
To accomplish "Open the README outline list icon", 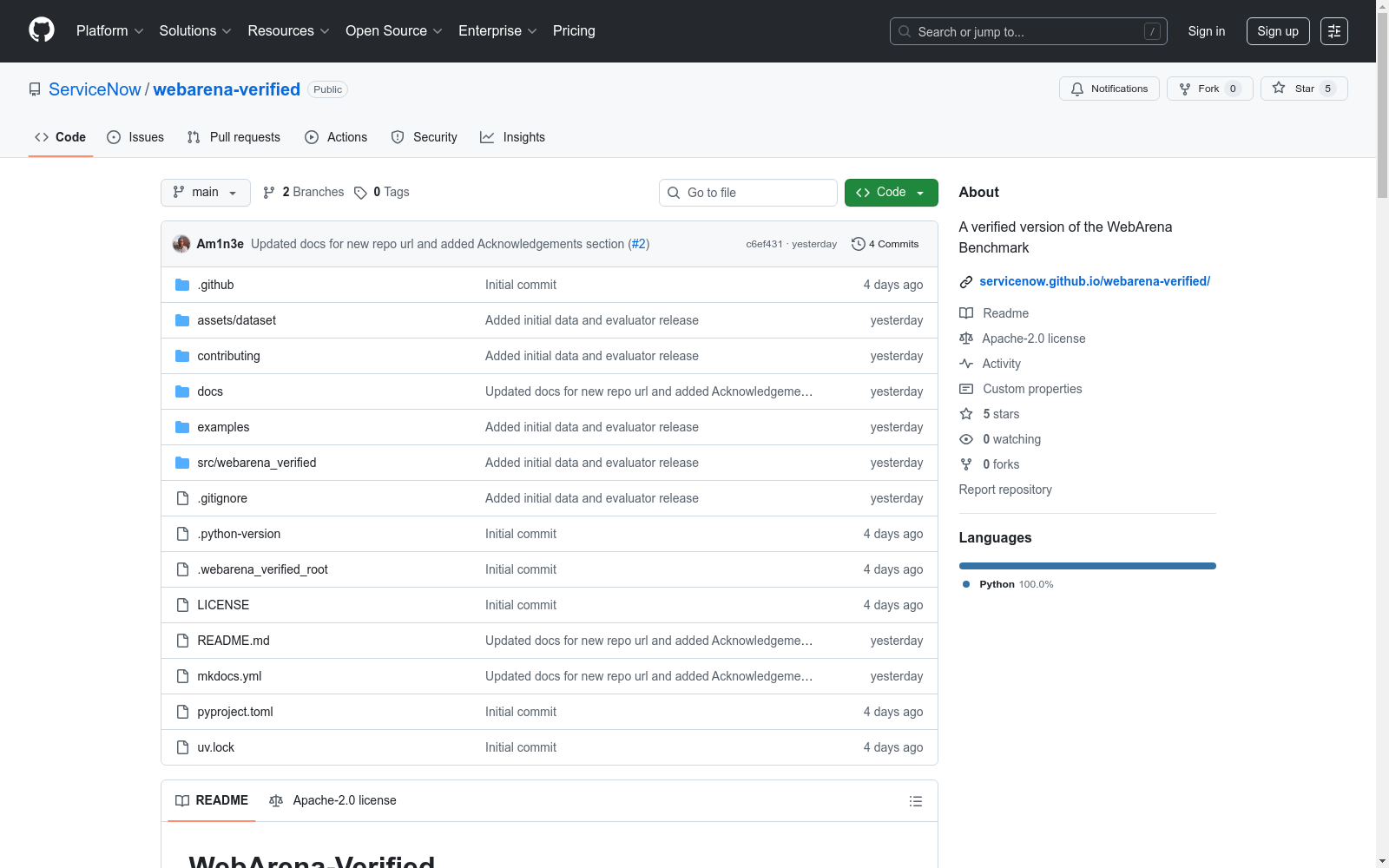I will click(x=916, y=801).
